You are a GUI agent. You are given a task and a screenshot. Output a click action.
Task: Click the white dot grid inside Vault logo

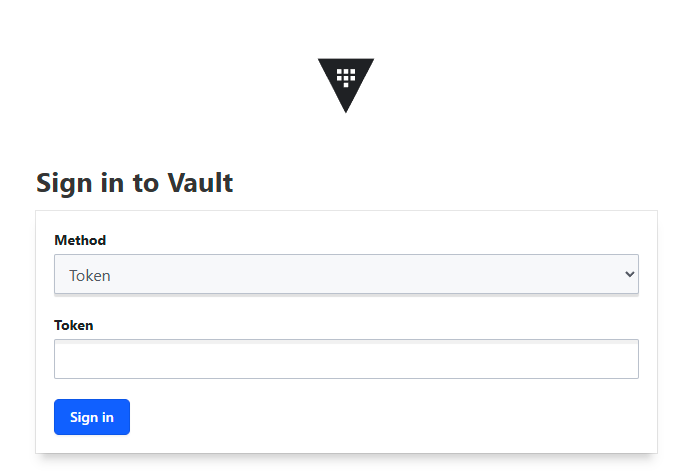(x=346, y=78)
